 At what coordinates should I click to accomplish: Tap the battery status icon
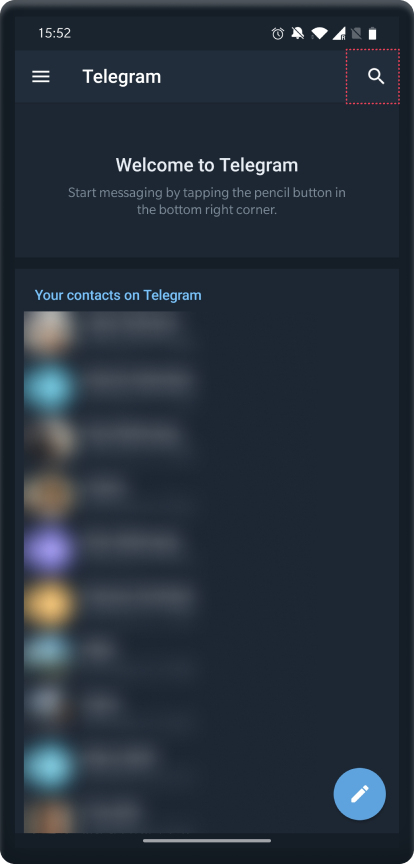point(373,34)
